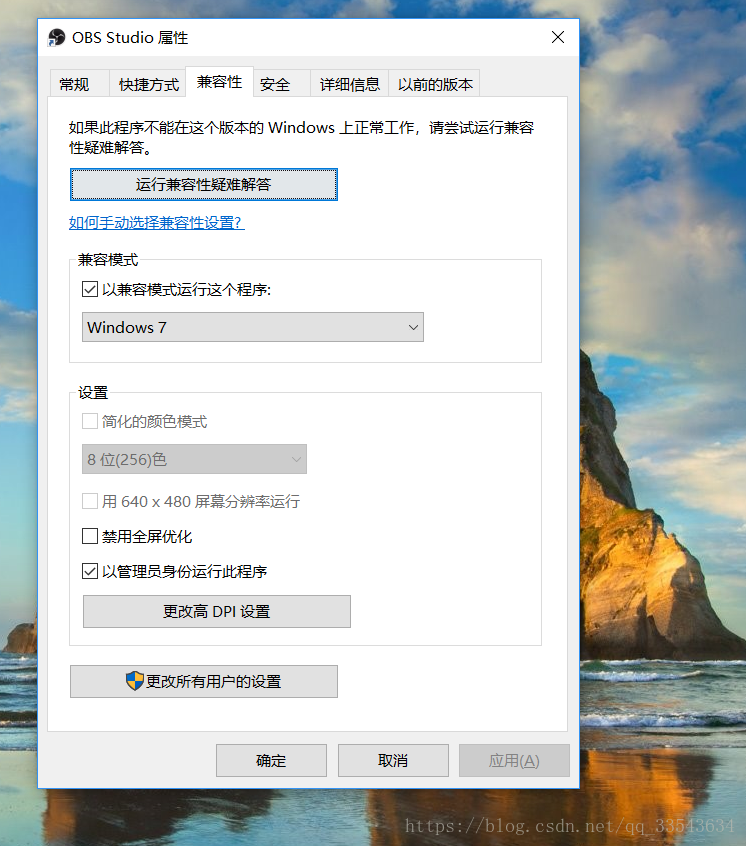The width and height of the screenshot is (746, 846).
Task: Click the 运行兼容性疑难解答 button
Action: click(x=204, y=185)
